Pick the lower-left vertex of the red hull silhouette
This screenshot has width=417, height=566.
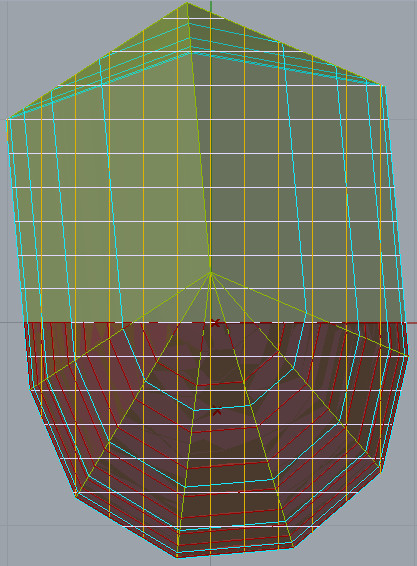coord(76,495)
